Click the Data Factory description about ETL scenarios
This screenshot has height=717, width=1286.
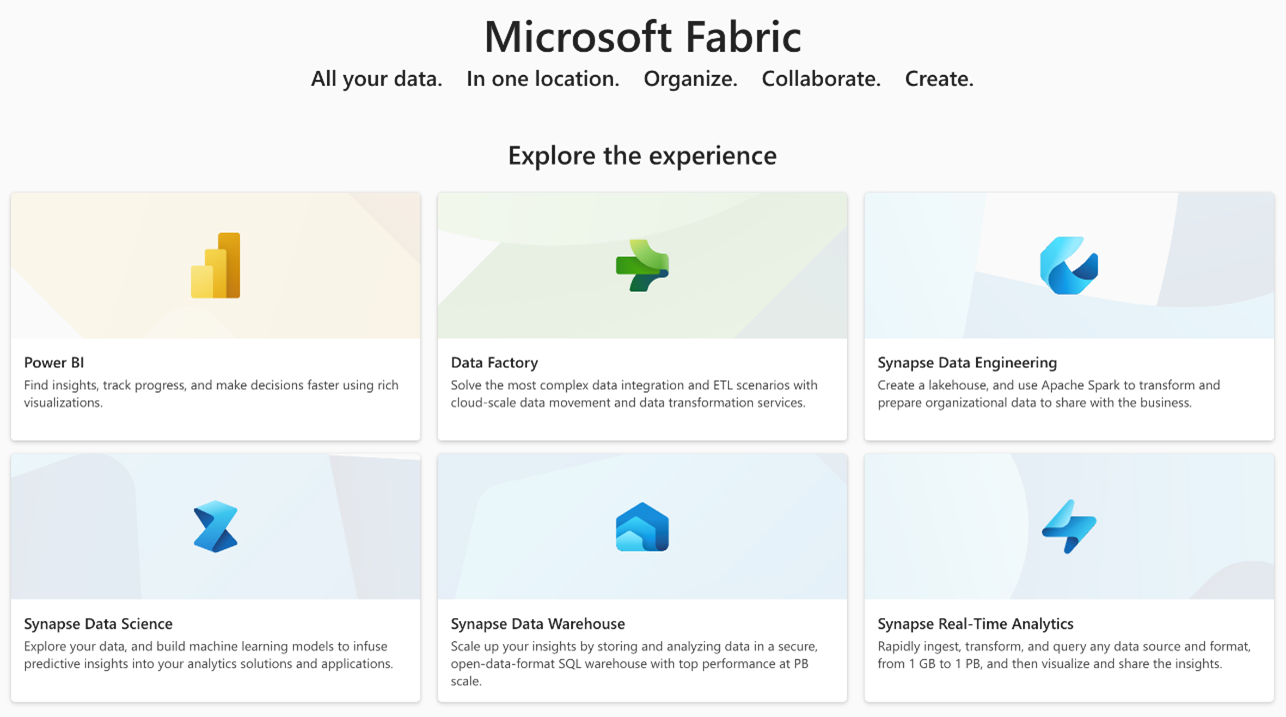(634, 394)
